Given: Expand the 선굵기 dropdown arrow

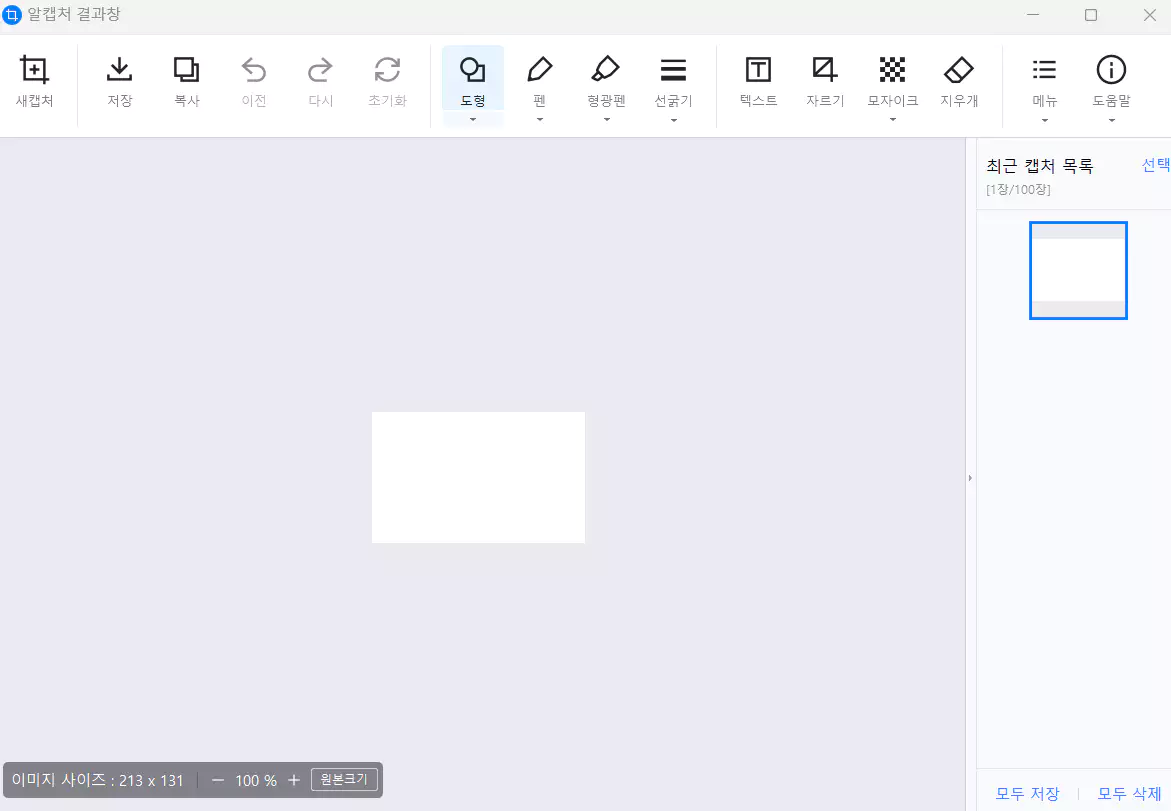Looking at the screenshot, I should (674, 119).
